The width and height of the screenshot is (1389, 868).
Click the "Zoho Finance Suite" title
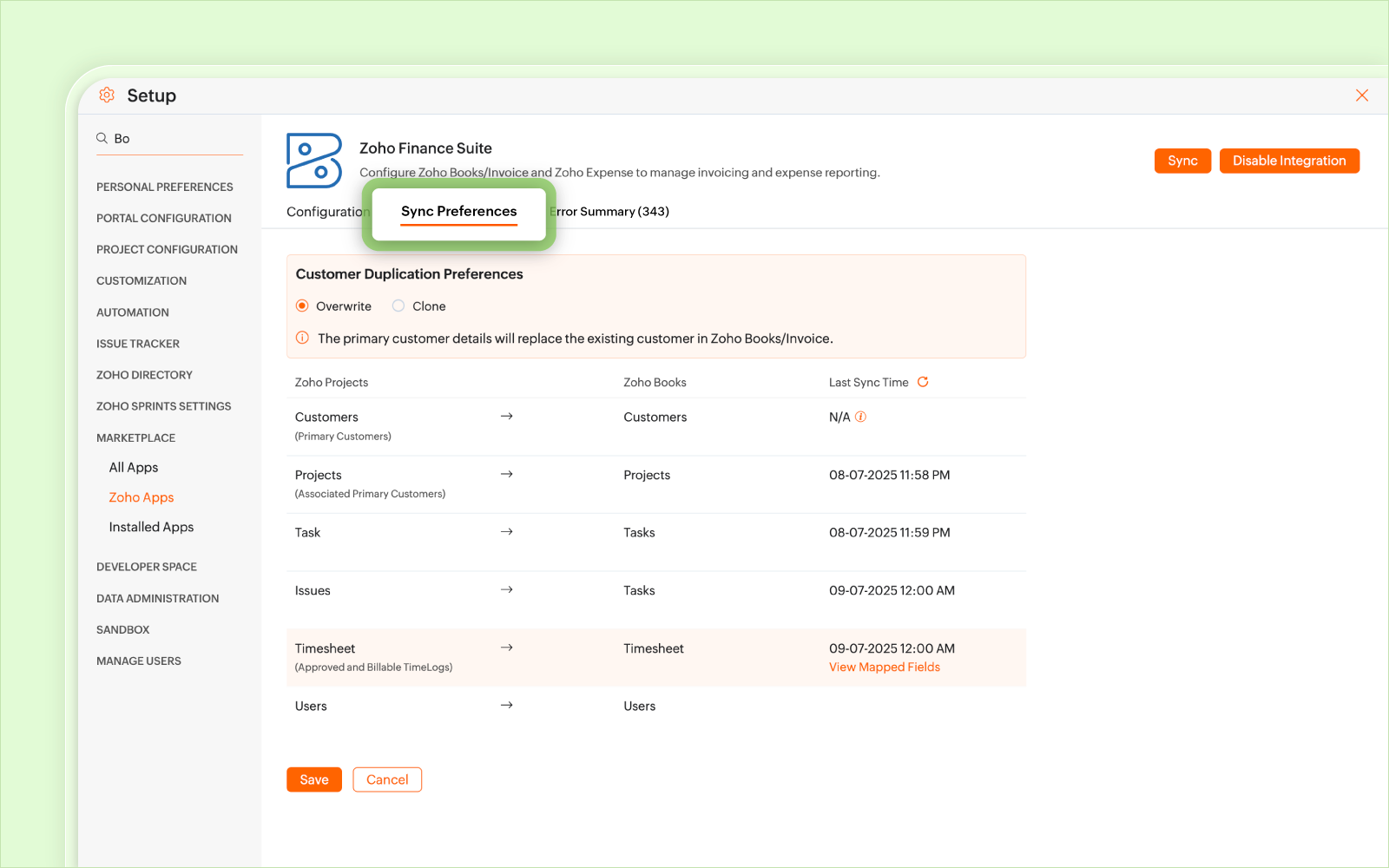click(x=425, y=148)
